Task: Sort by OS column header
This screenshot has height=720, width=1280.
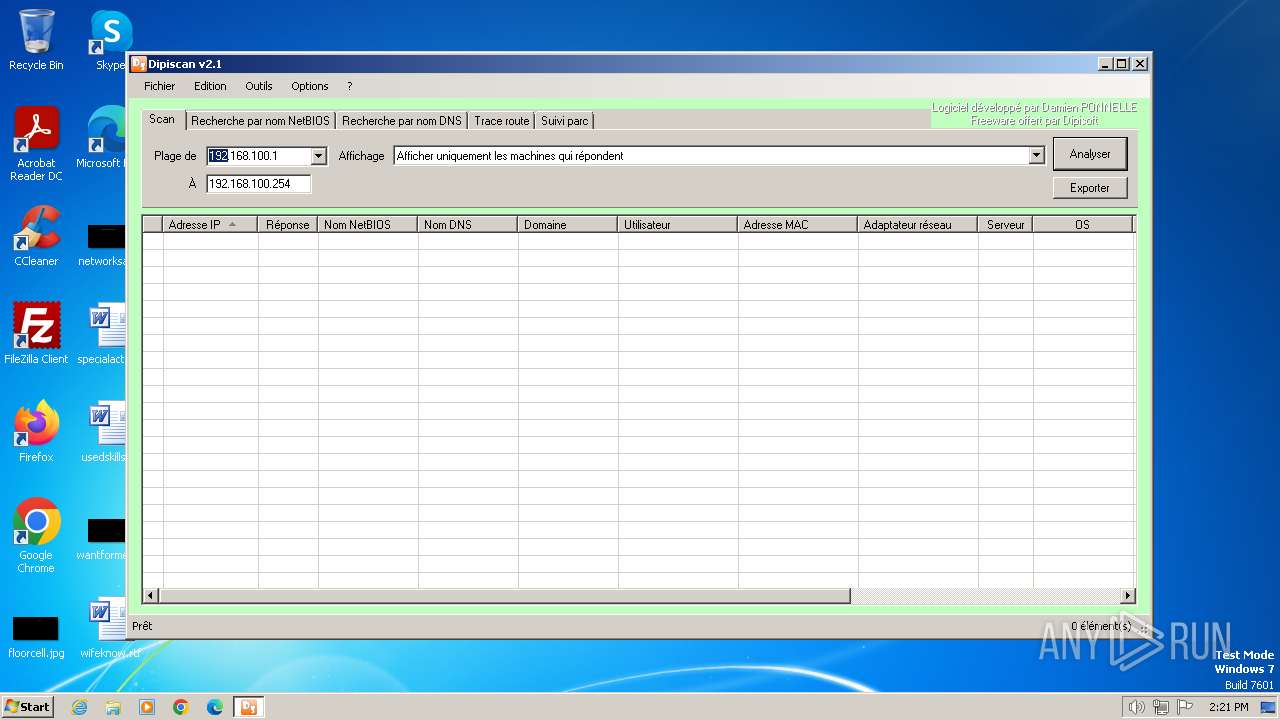Action: [1083, 225]
